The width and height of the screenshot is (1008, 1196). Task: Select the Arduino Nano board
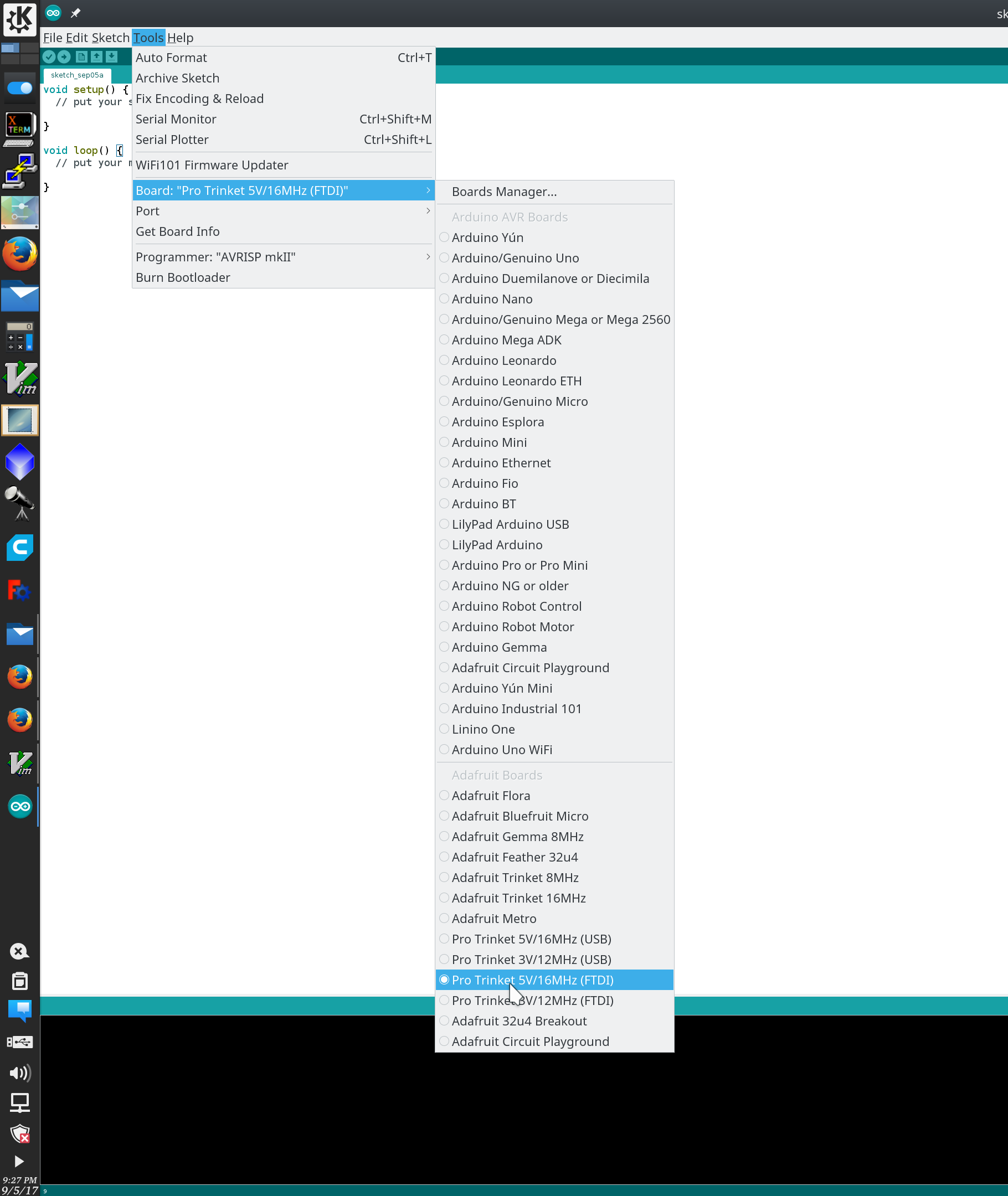click(554, 298)
